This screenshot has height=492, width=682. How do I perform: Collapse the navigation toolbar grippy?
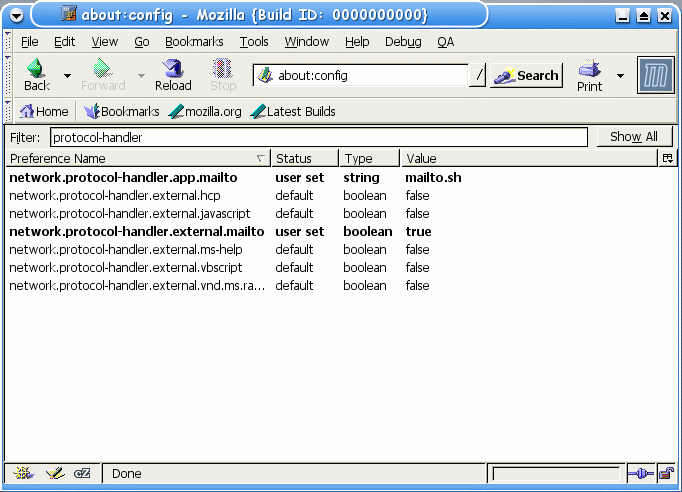pyautogui.click(x=8, y=75)
